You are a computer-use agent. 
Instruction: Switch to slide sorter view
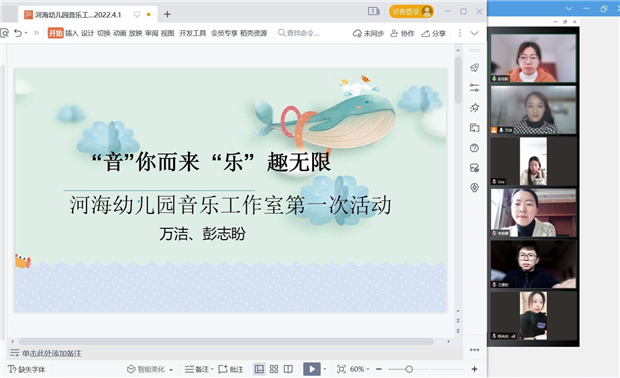coord(274,369)
